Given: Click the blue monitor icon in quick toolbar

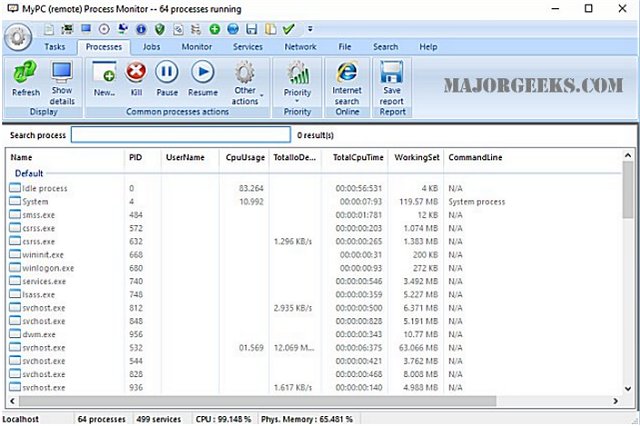Looking at the screenshot, I should (86, 29).
